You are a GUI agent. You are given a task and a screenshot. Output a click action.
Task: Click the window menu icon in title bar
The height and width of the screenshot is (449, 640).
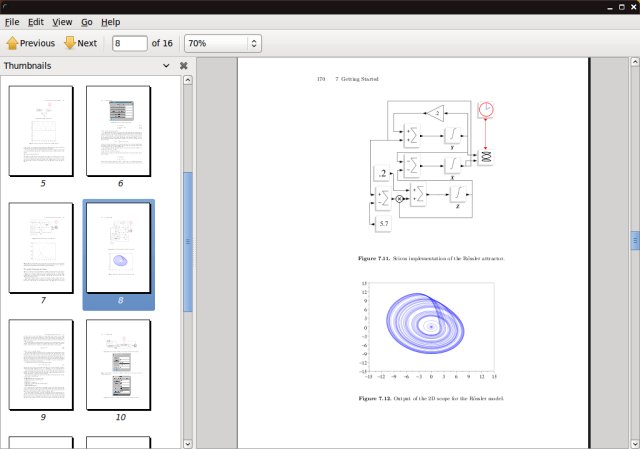coord(8,7)
